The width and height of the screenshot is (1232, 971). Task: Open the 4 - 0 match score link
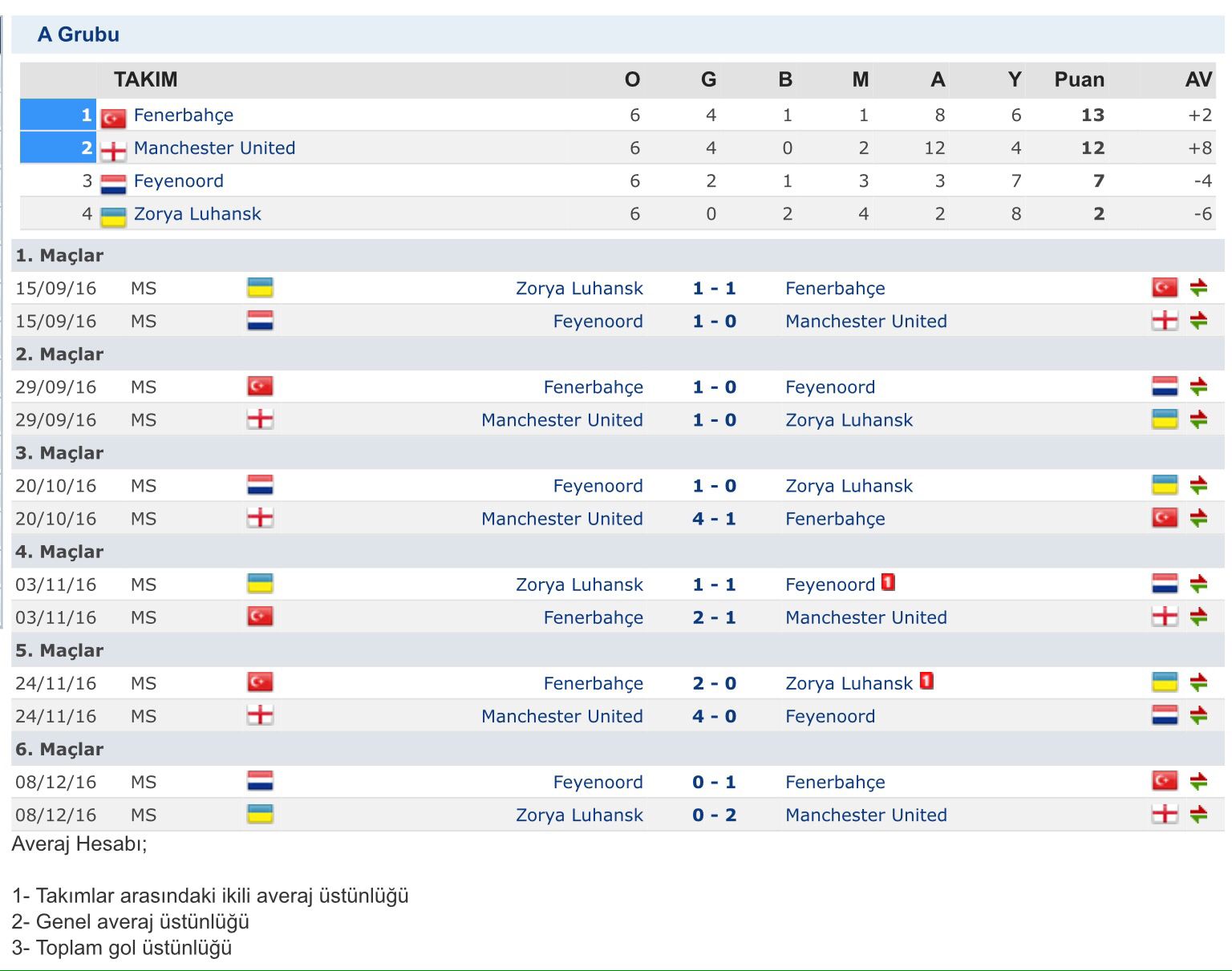pos(714,716)
